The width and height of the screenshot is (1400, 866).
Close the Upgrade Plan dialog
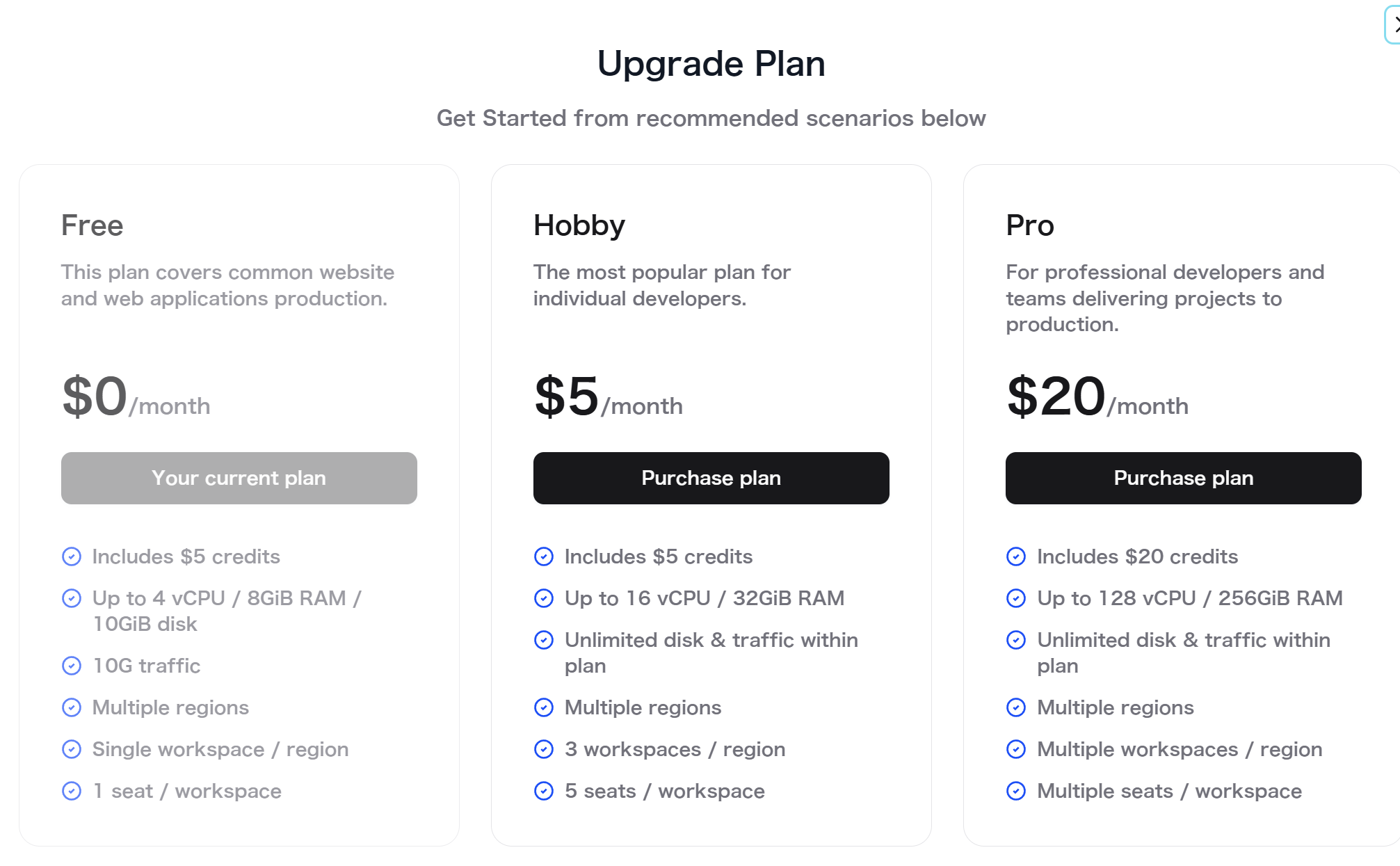point(1393,26)
